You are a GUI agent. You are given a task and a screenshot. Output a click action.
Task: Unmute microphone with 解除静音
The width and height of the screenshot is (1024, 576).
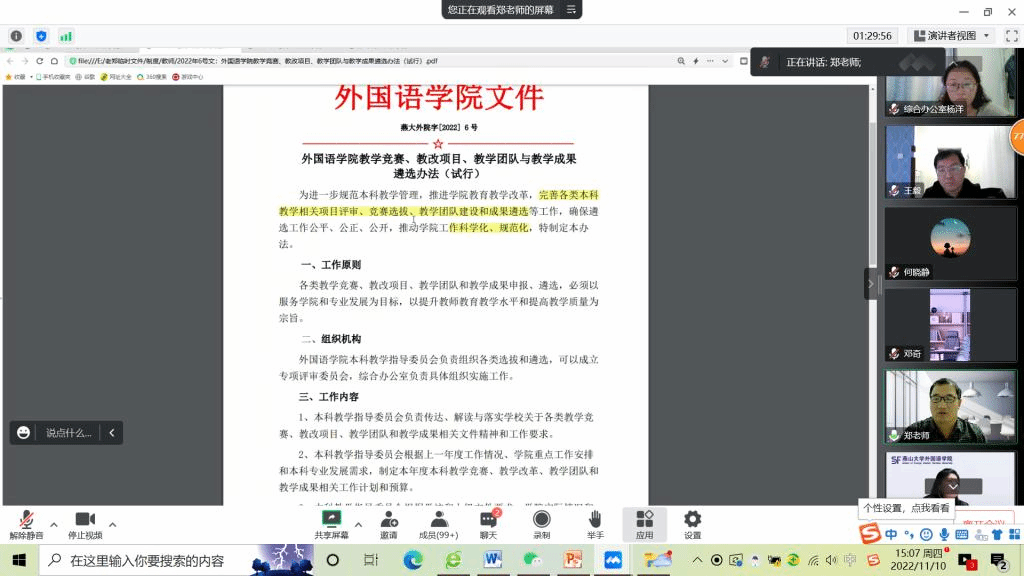click(26, 519)
